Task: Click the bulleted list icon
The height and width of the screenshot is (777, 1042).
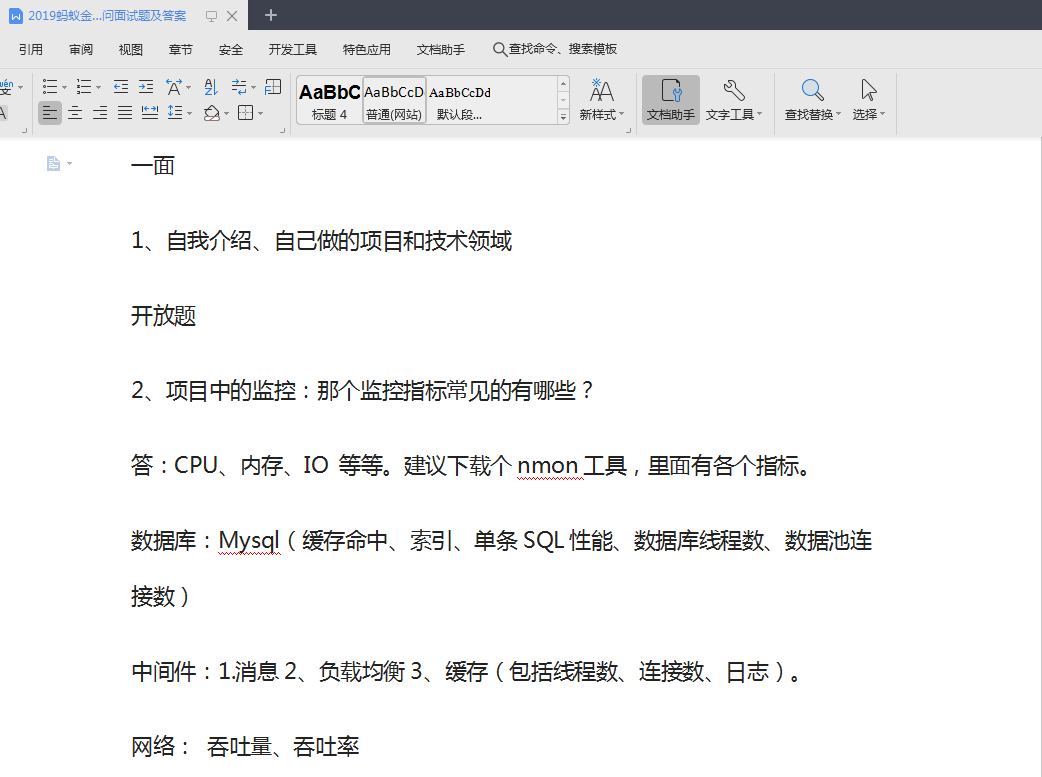Action: coord(50,86)
